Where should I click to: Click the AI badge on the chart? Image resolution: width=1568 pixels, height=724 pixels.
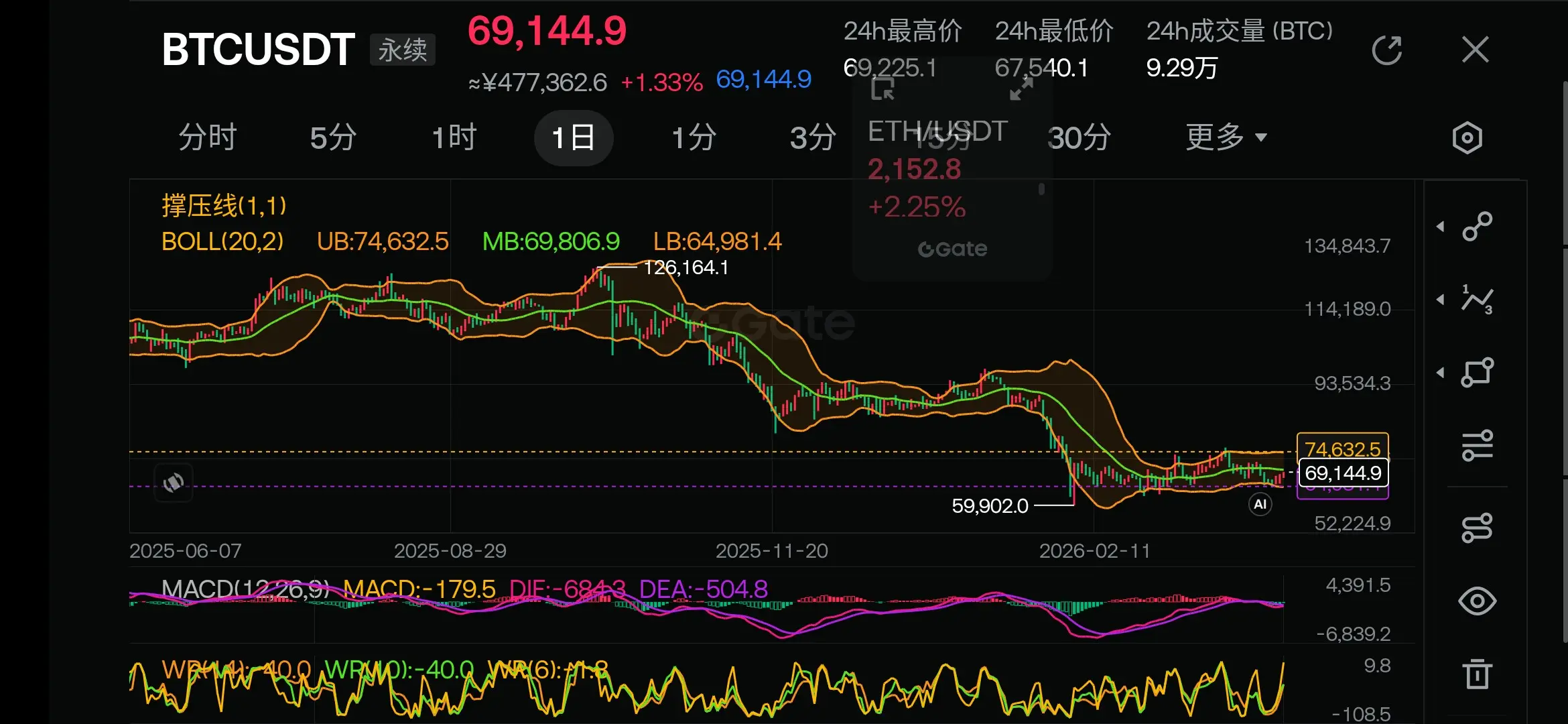click(x=1260, y=504)
